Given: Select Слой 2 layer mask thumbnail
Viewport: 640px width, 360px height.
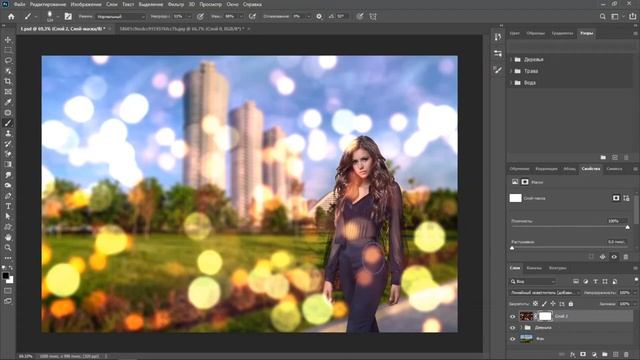Looking at the screenshot, I should tap(545, 316).
